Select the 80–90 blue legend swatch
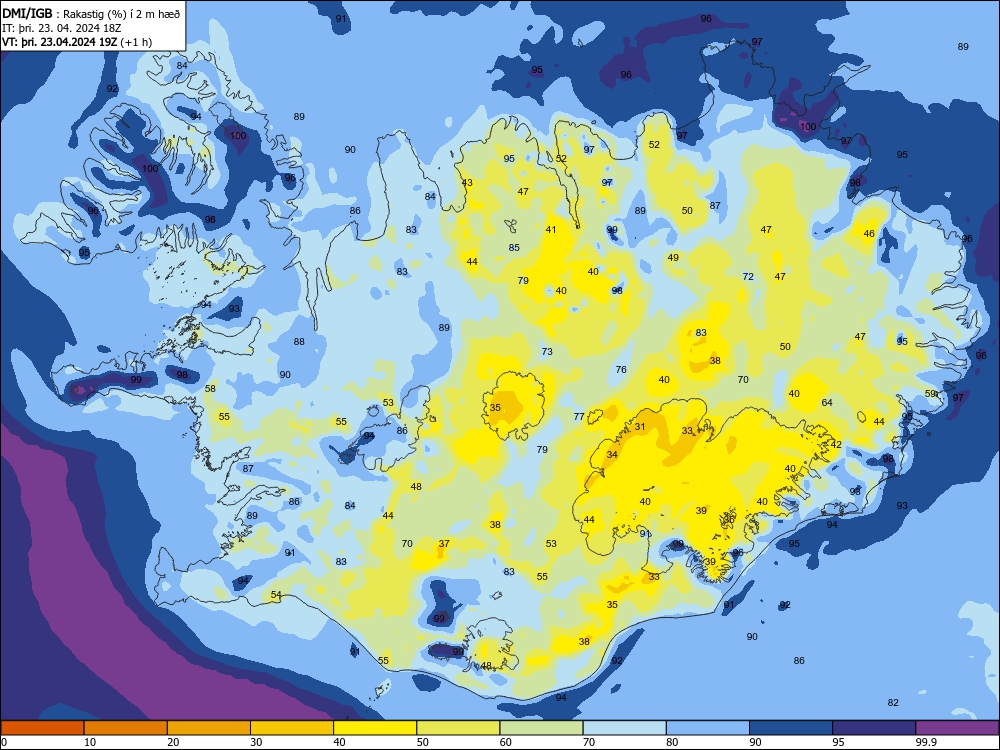The width and height of the screenshot is (1000, 750). [708, 728]
